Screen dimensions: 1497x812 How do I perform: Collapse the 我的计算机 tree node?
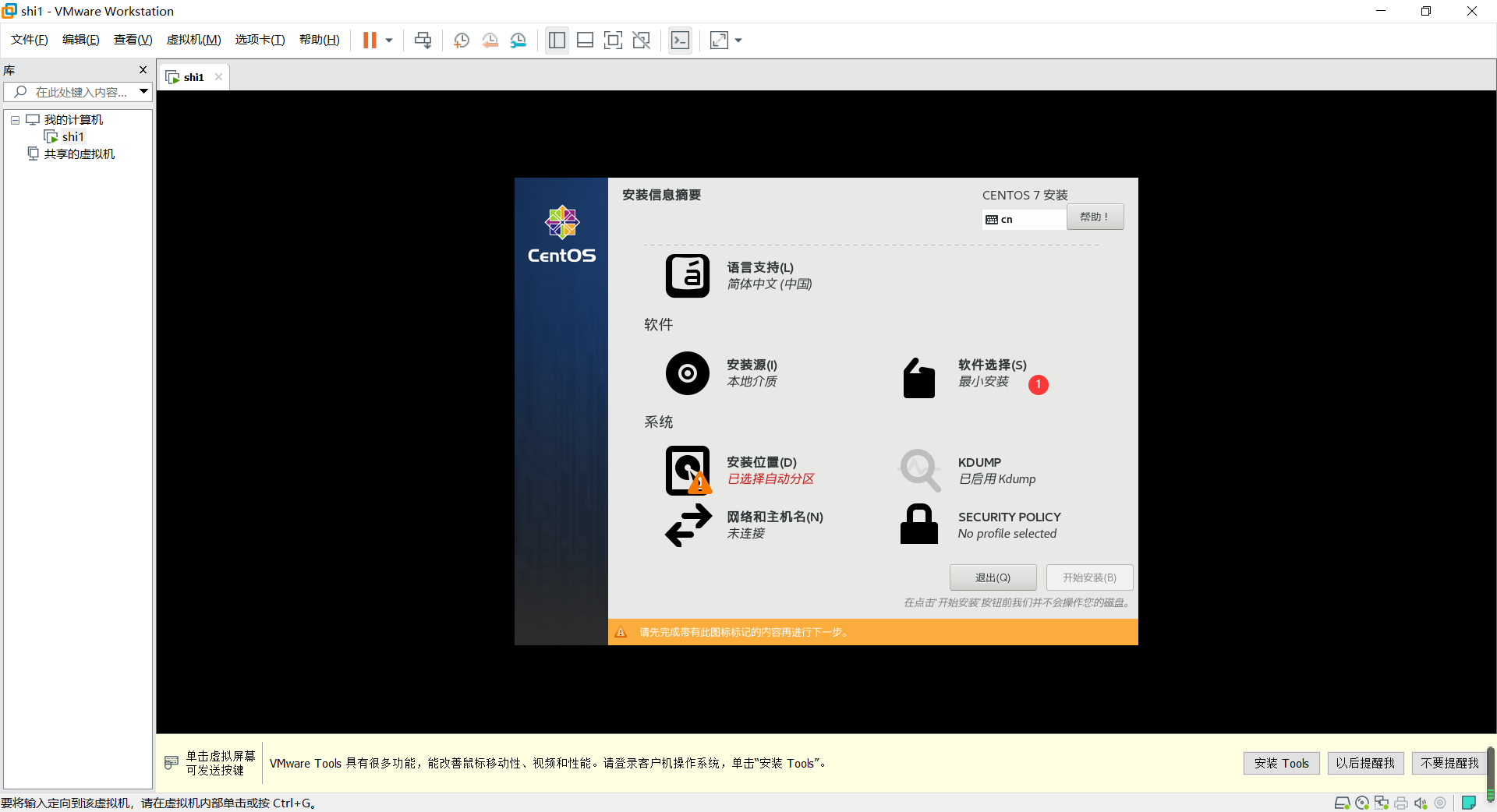(x=15, y=120)
